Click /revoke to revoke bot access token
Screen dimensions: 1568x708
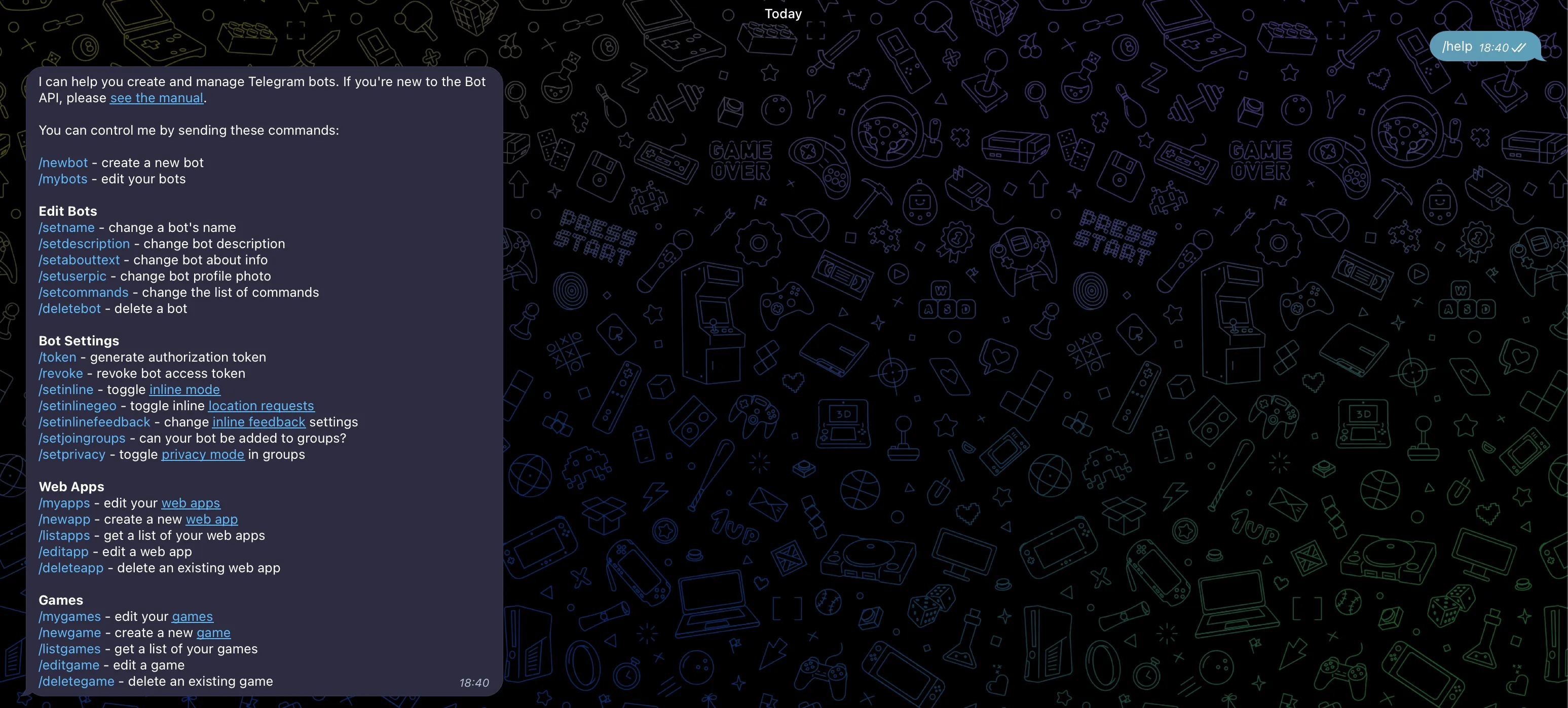click(x=60, y=373)
